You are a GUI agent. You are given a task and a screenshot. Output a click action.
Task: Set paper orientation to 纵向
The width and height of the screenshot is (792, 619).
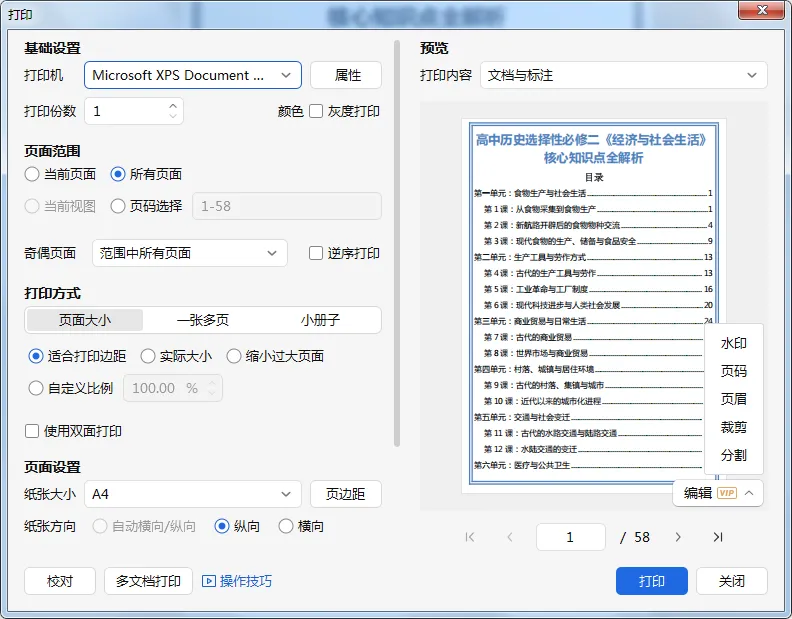(x=222, y=526)
